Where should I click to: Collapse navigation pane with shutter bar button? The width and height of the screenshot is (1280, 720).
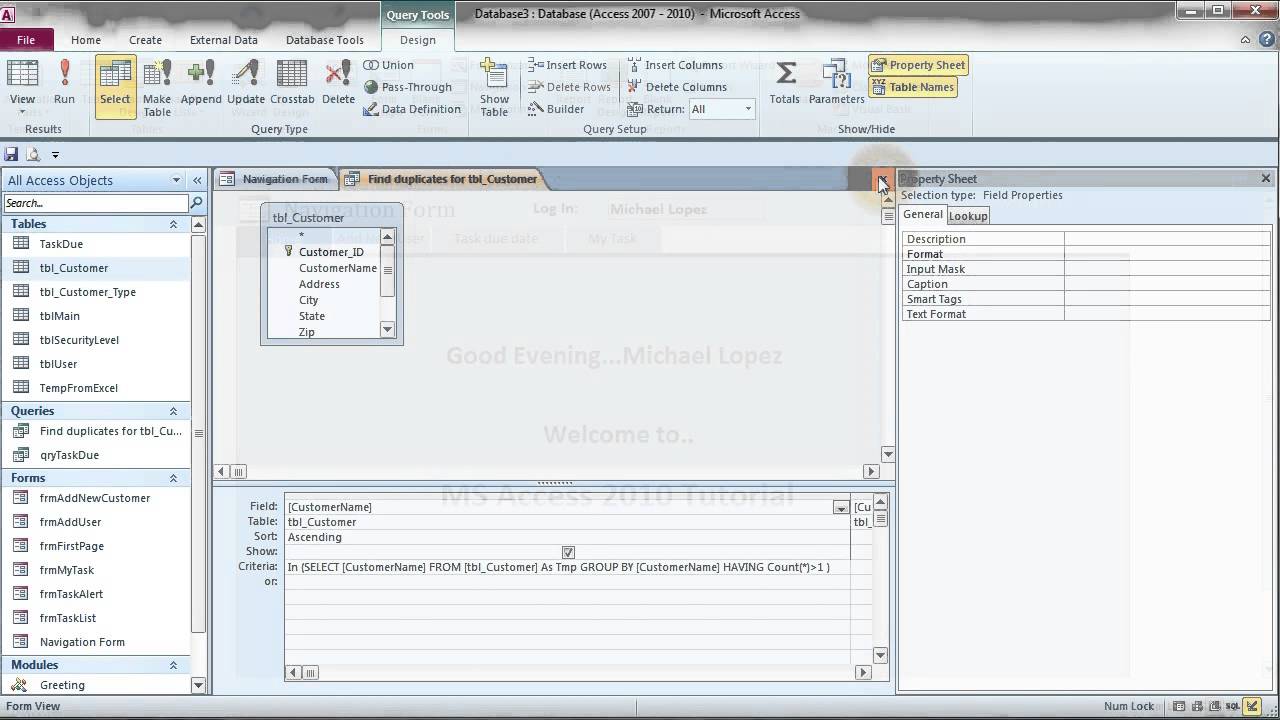[197, 180]
